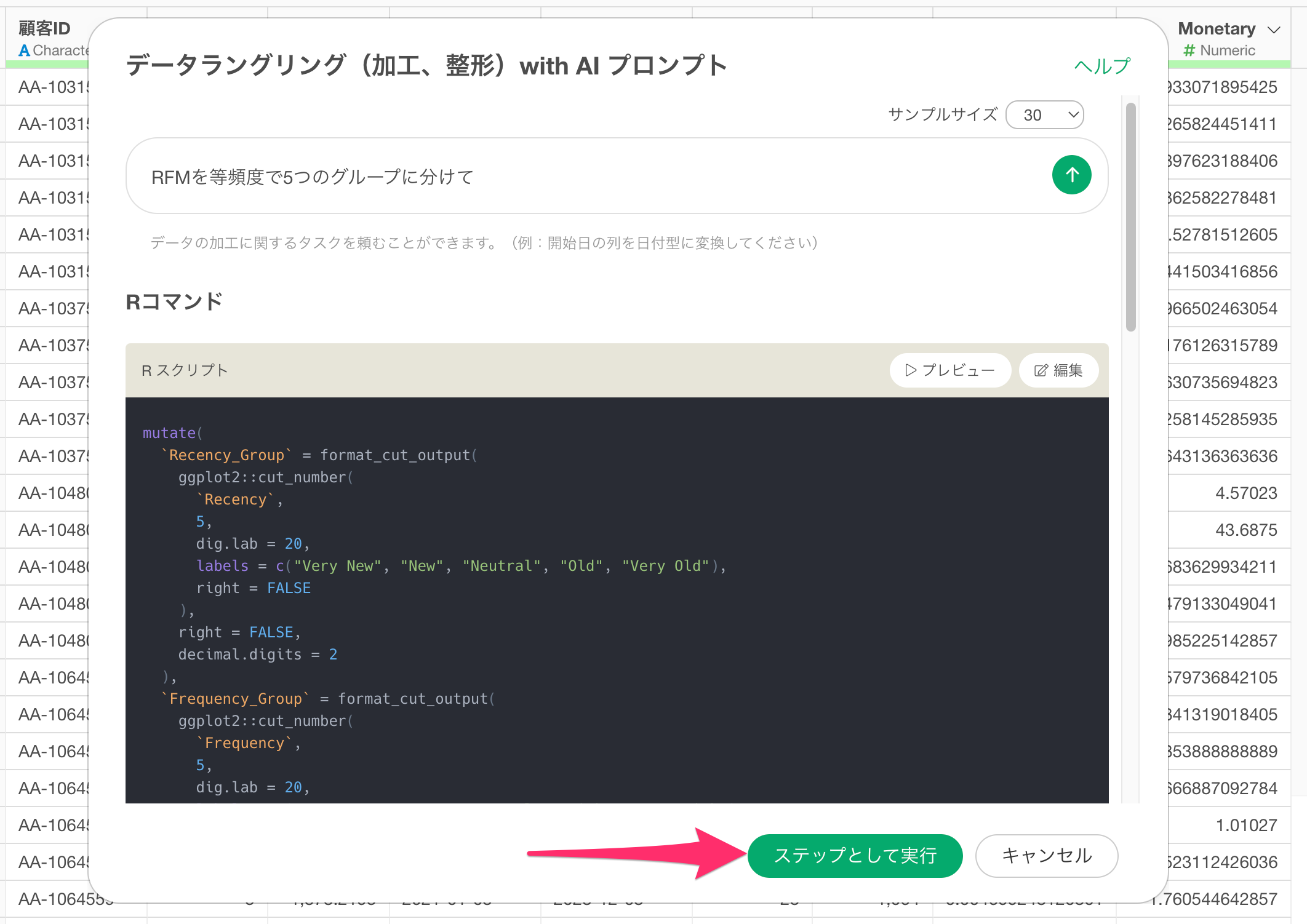Click the `Recency_Group` code line

click(319, 455)
